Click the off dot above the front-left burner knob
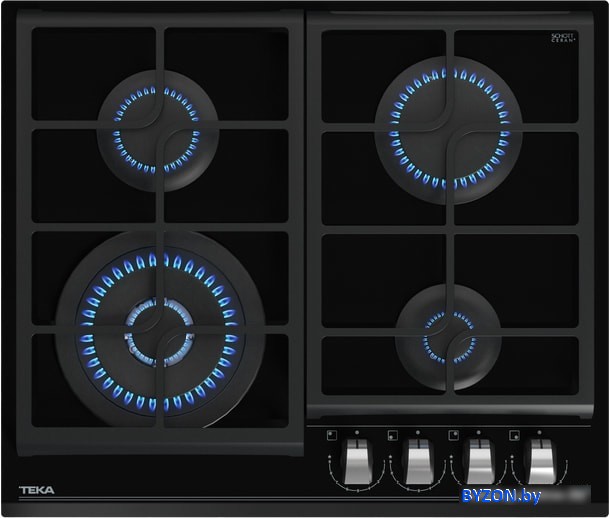 [x=418, y=432]
